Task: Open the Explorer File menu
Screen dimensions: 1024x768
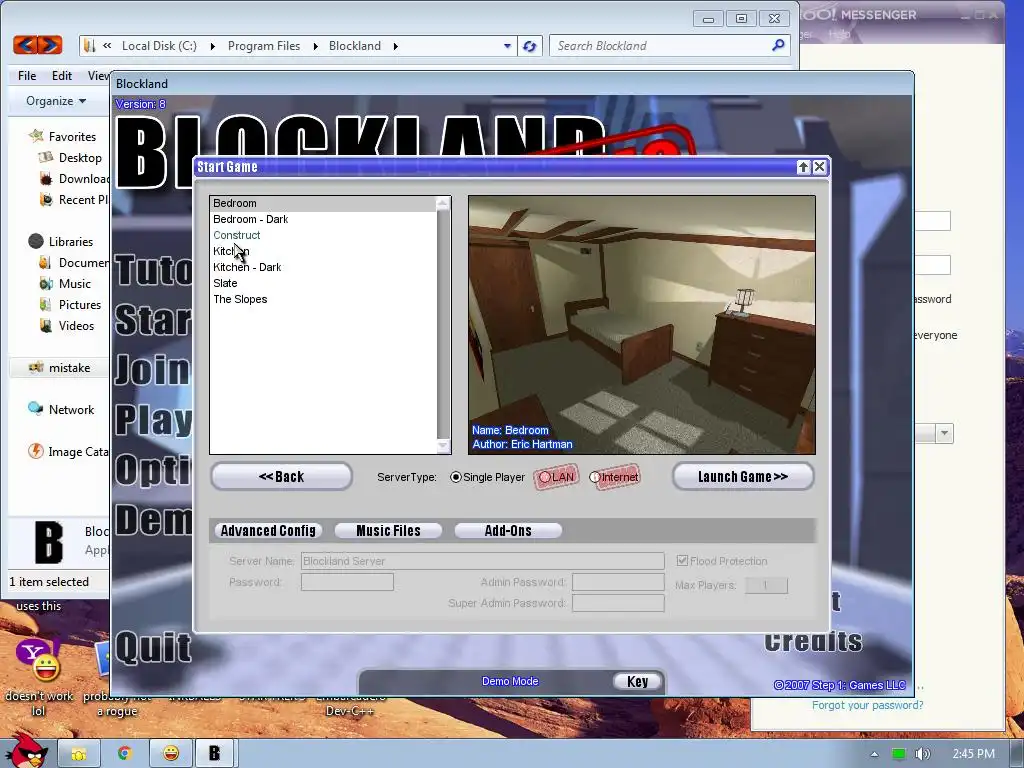Action: coord(27,76)
